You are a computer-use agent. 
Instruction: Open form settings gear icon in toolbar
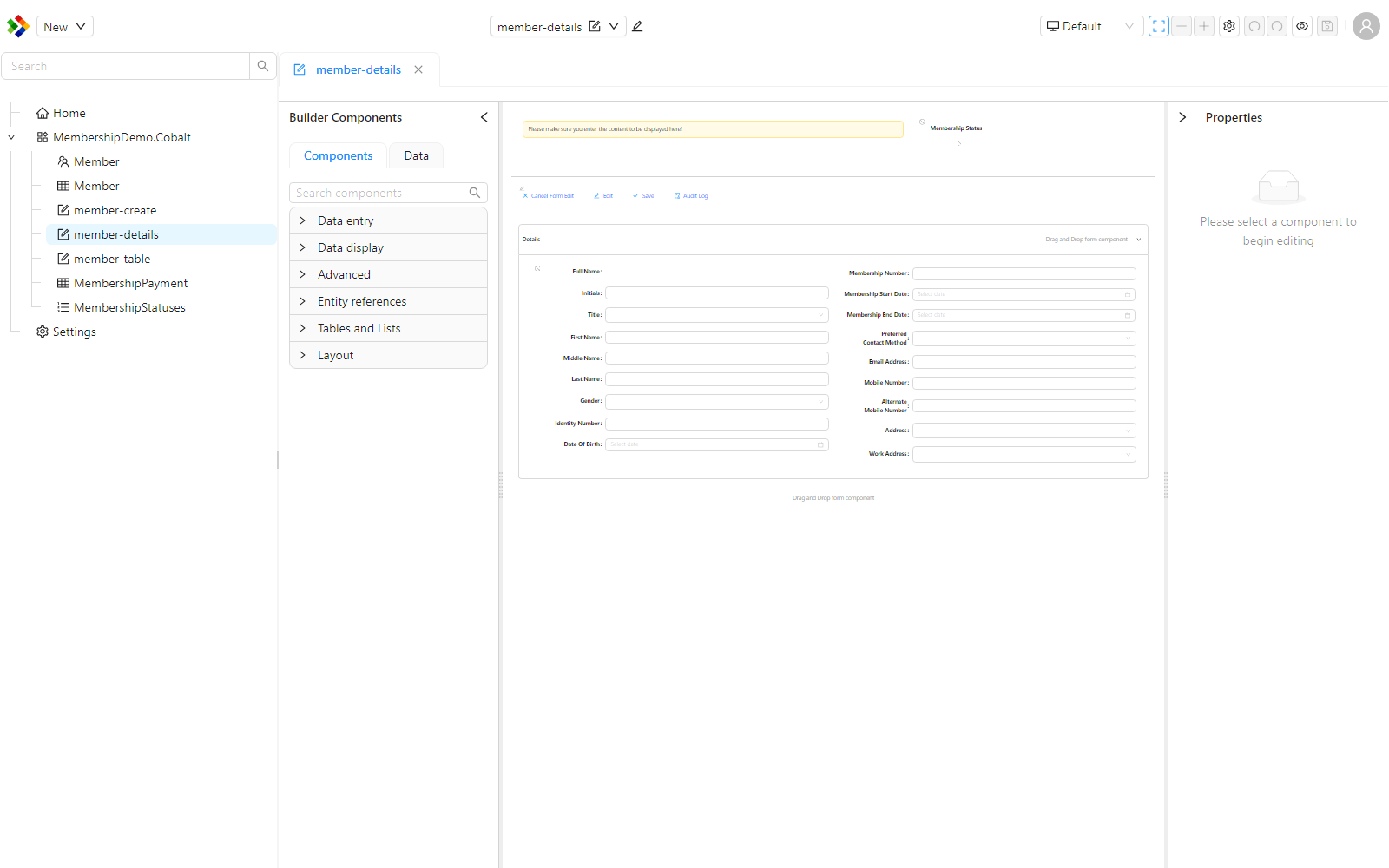click(x=1229, y=26)
